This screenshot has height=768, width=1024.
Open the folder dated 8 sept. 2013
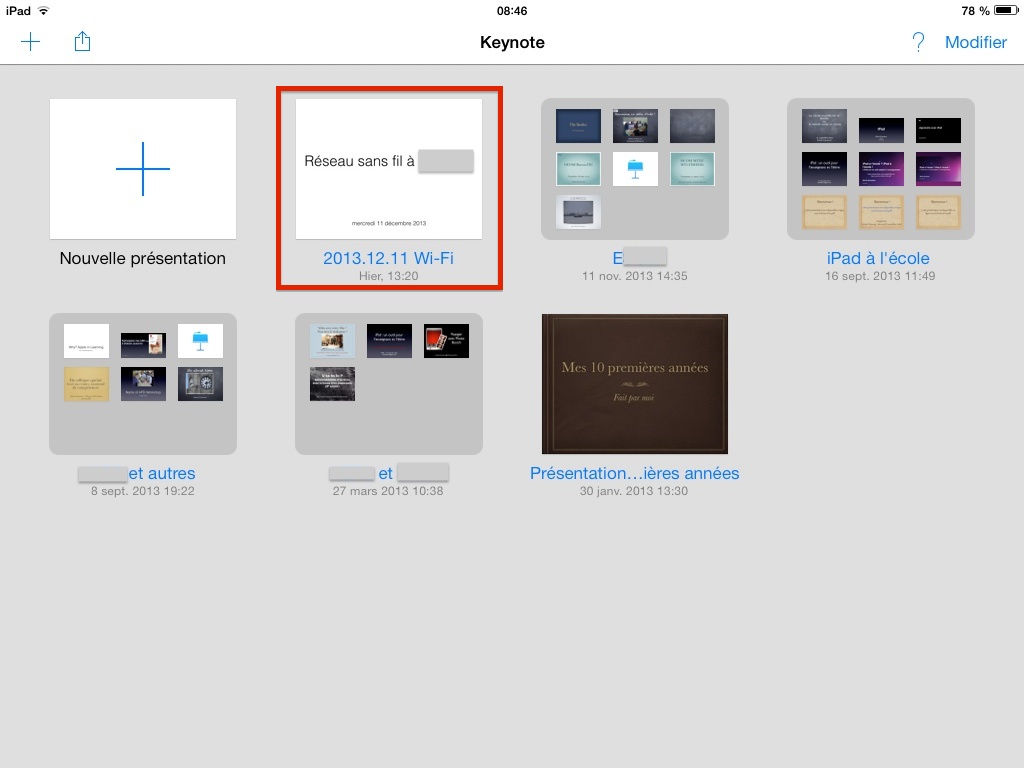coord(143,384)
